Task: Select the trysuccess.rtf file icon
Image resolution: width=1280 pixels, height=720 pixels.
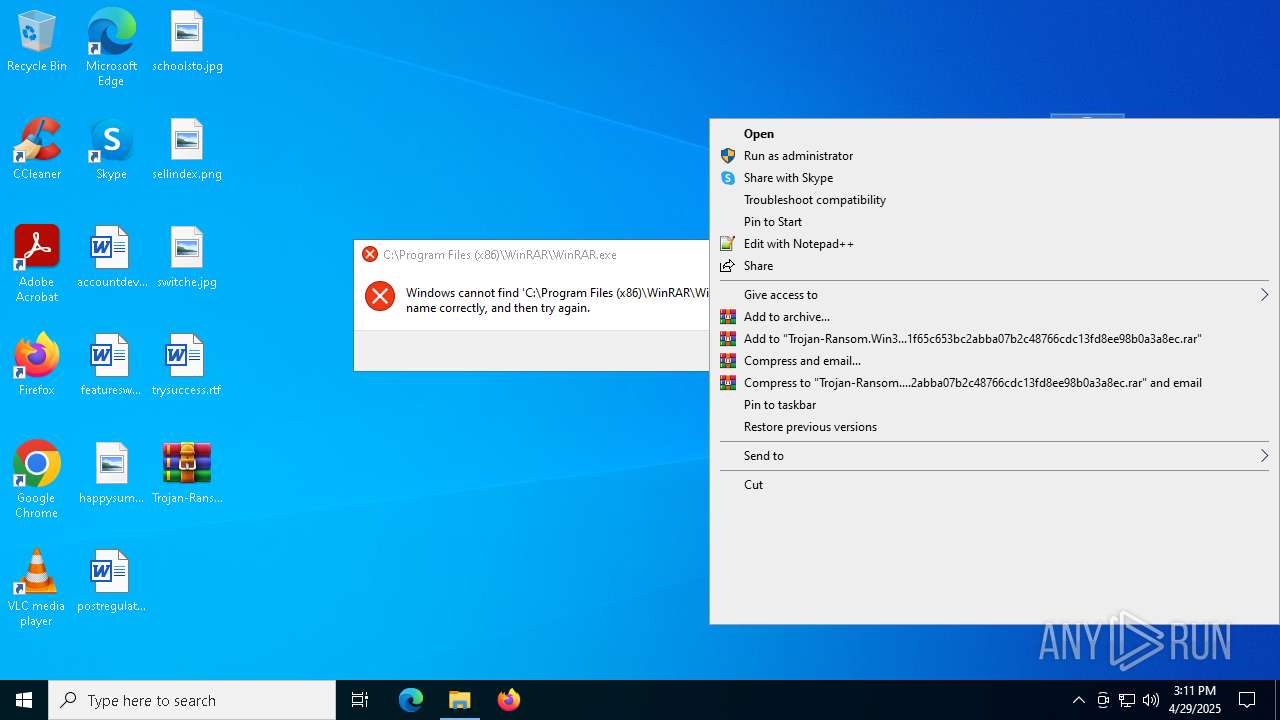Action: [x=187, y=366]
